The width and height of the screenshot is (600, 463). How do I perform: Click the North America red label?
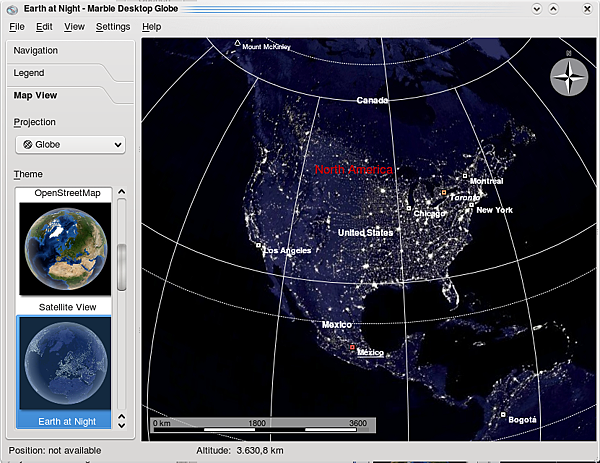coord(354,170)
